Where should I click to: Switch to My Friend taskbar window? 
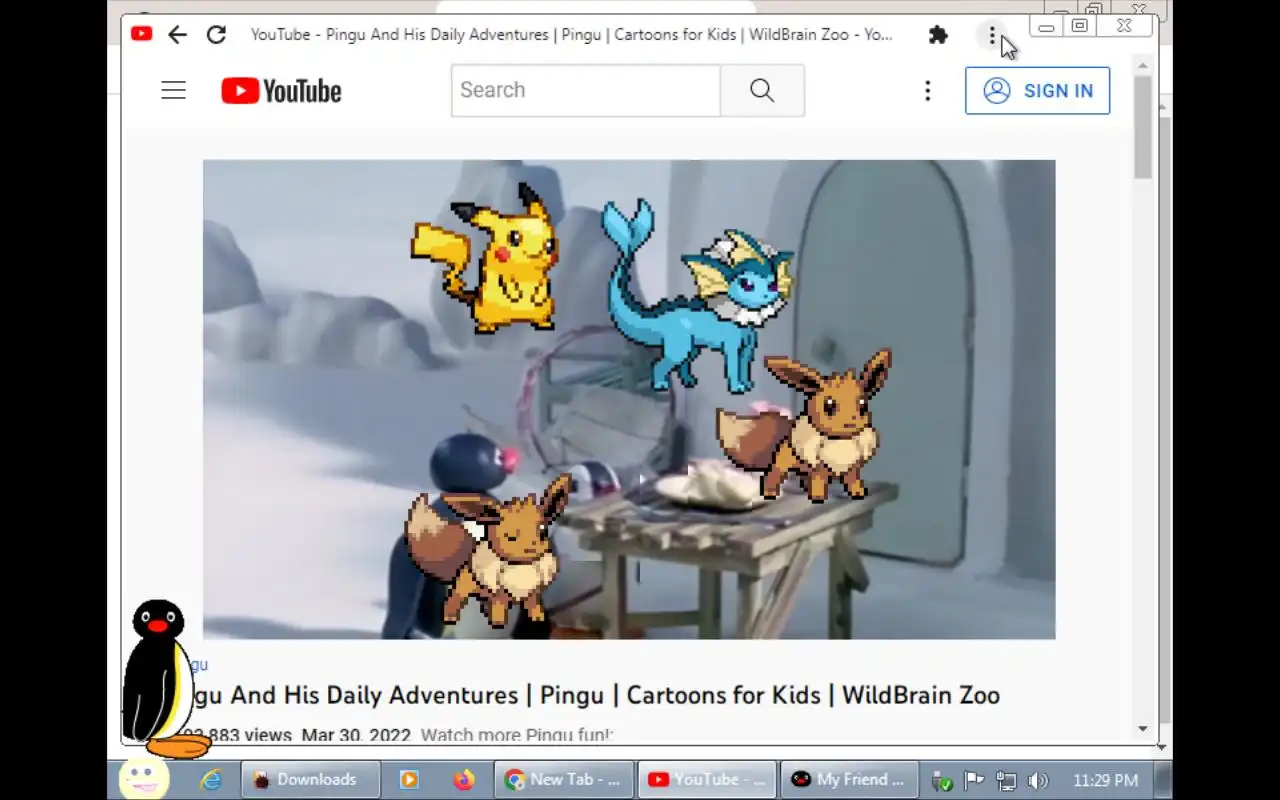[x=851, y=780]
